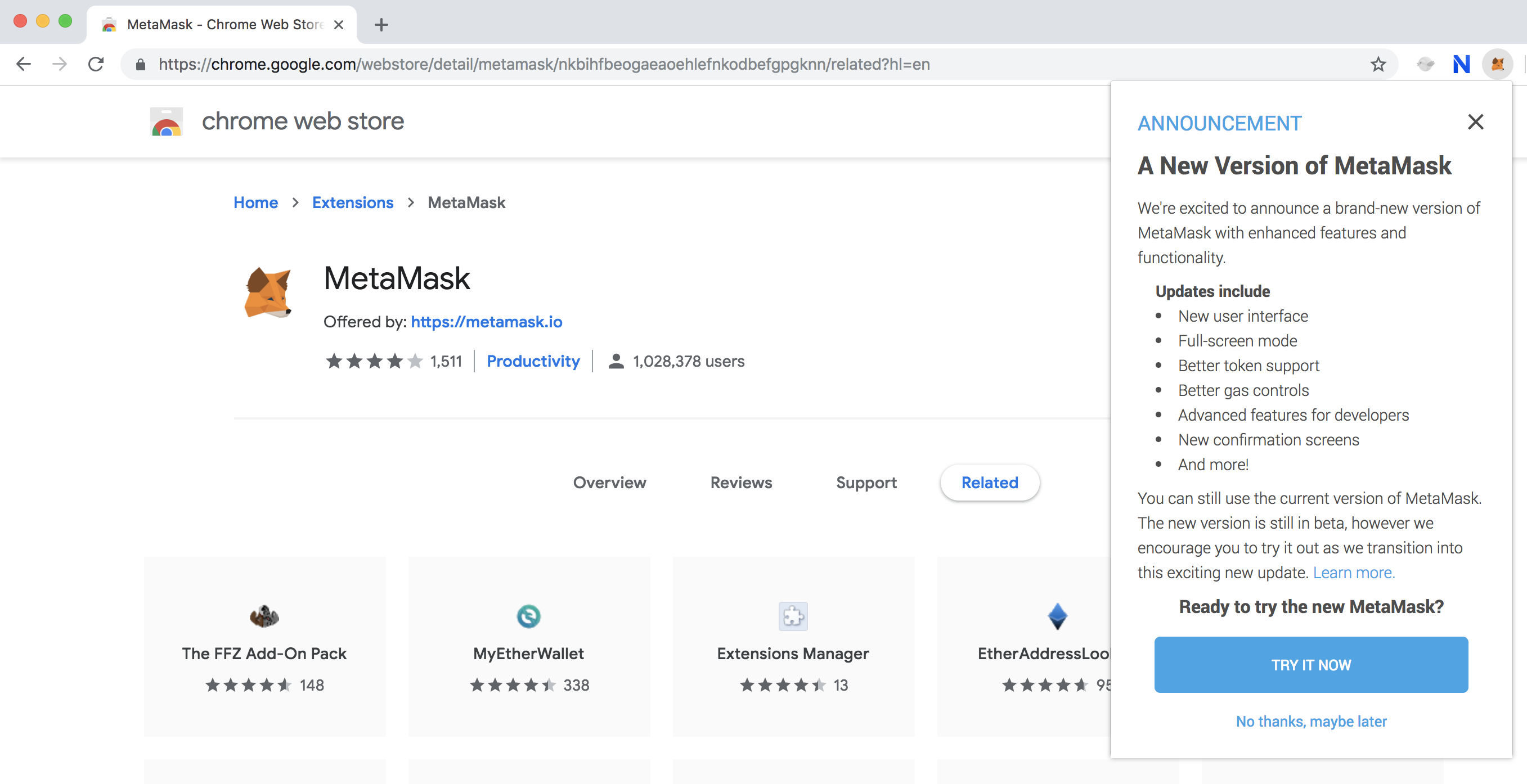The image size is (1527, 784).
Task: Click the MetaMask breadcrumb text
Action: tap(466, 202)
